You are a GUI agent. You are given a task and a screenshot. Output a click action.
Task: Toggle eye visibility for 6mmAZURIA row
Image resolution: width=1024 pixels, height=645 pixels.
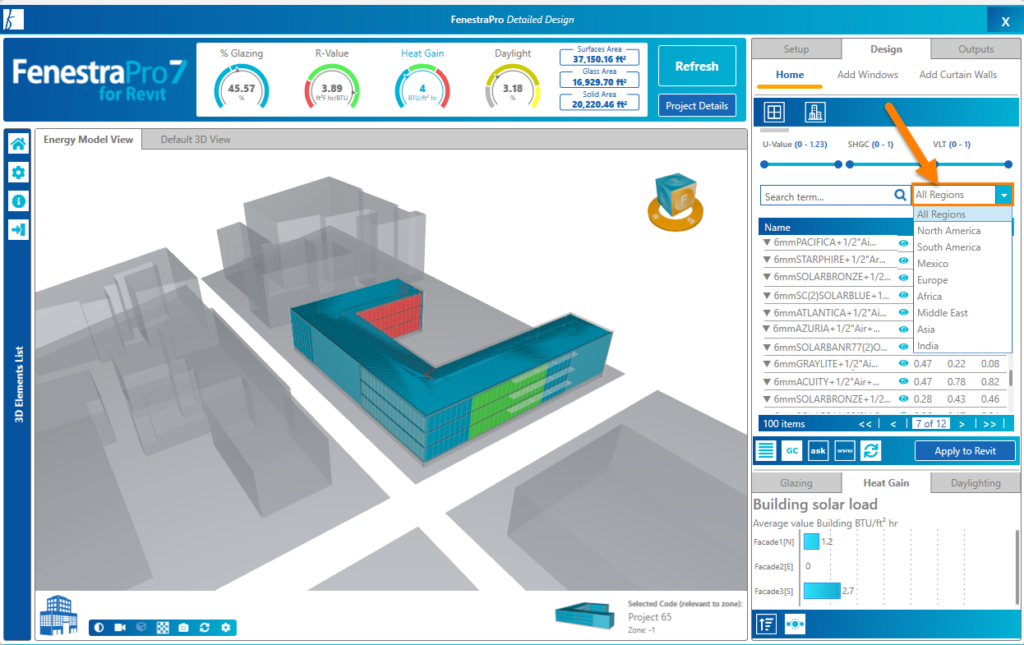(903, 329)
